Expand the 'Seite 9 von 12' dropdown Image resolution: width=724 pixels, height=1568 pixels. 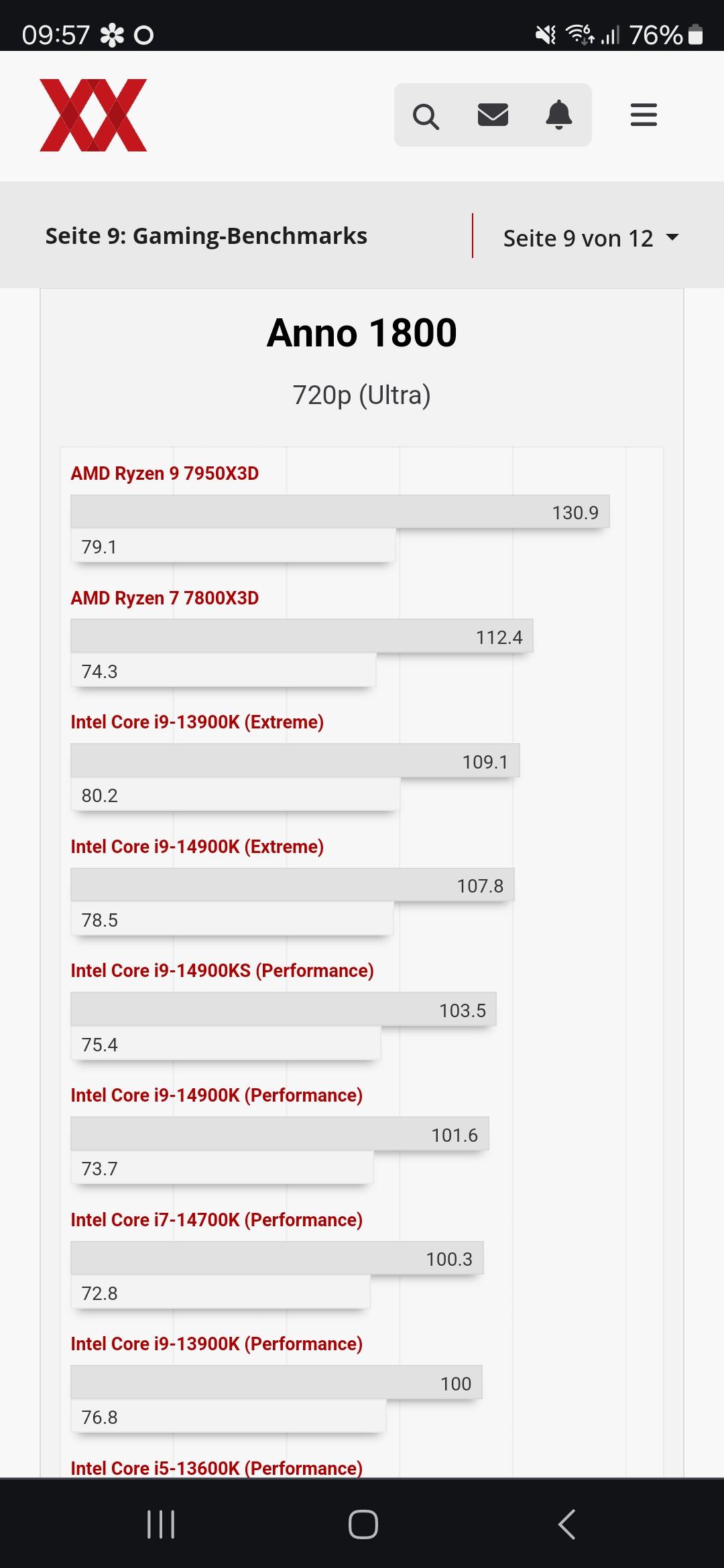coord(578,238)
